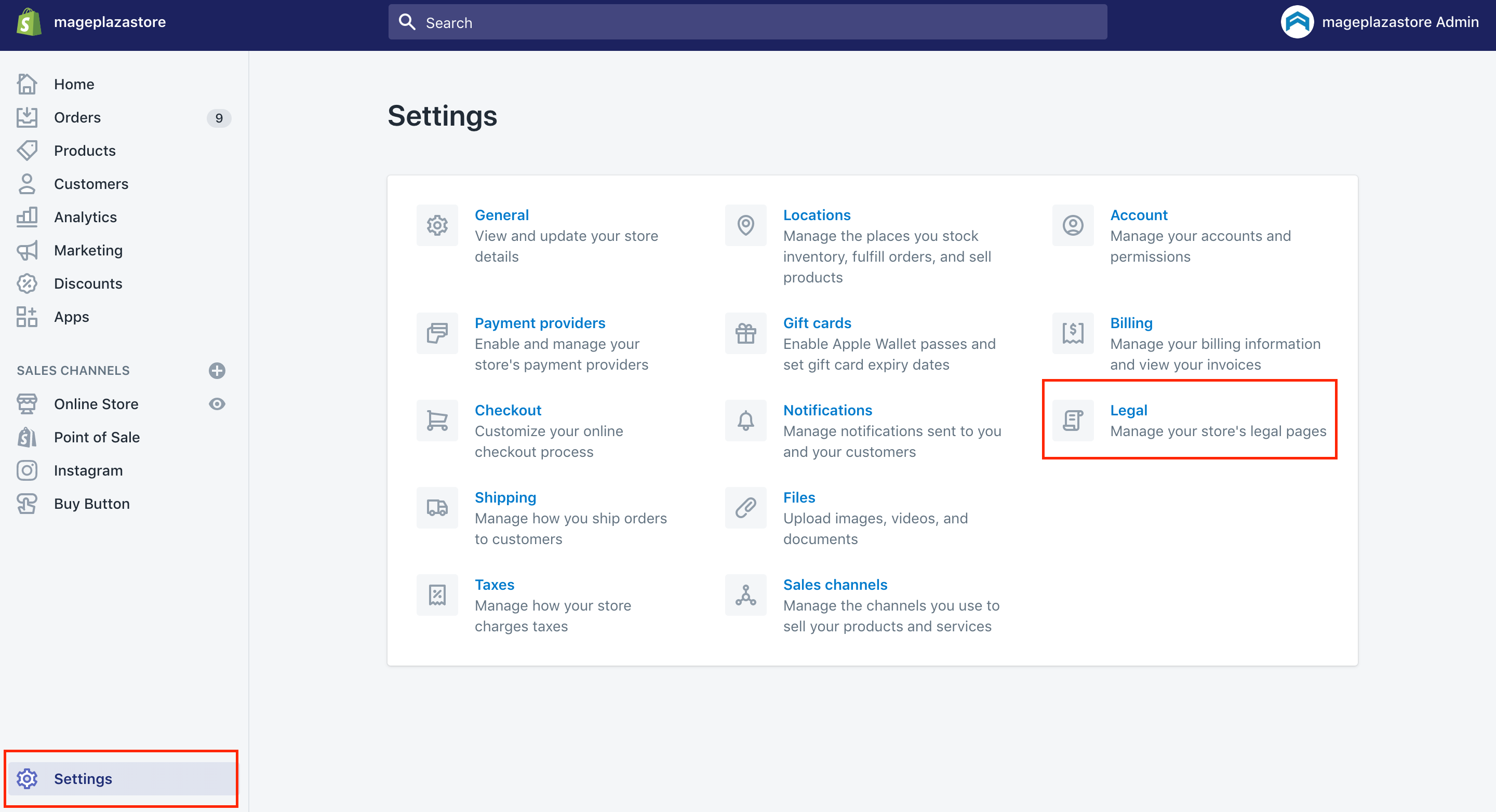
Task: Click the Files paperclip icon
Action: [746, 508]
